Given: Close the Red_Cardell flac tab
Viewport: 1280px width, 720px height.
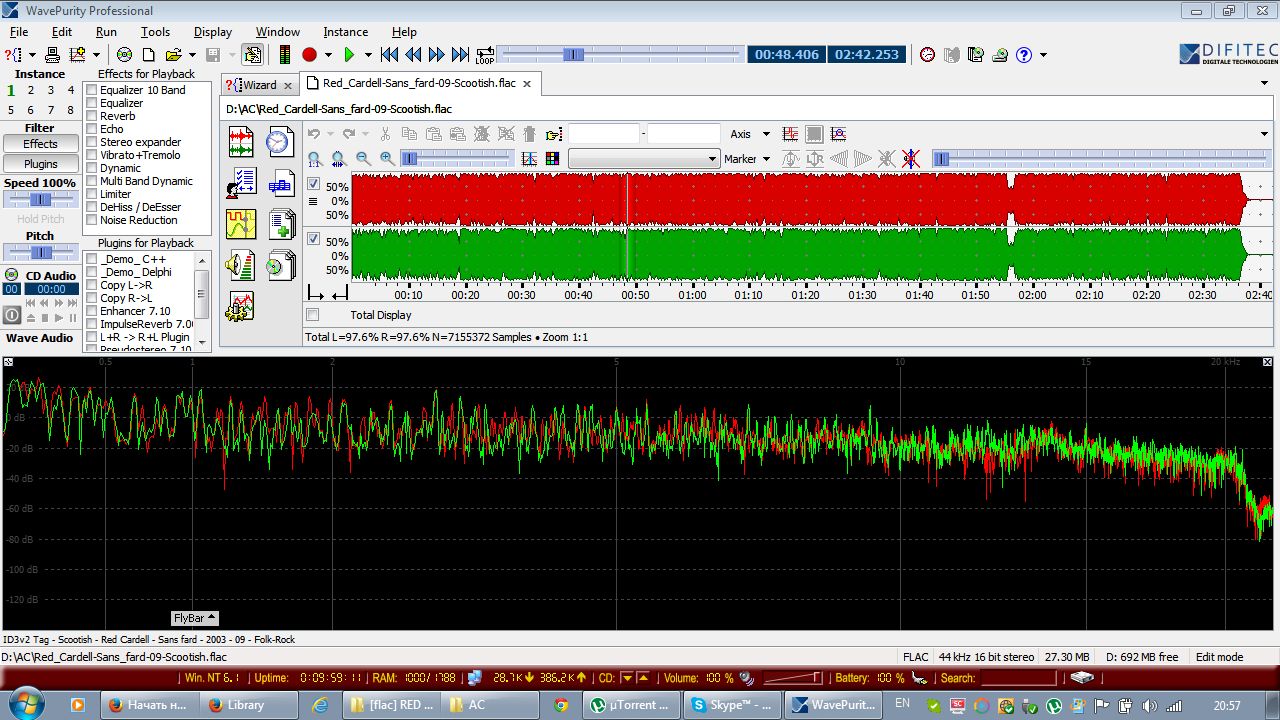Looking at the screenshot, I should 527,84.
